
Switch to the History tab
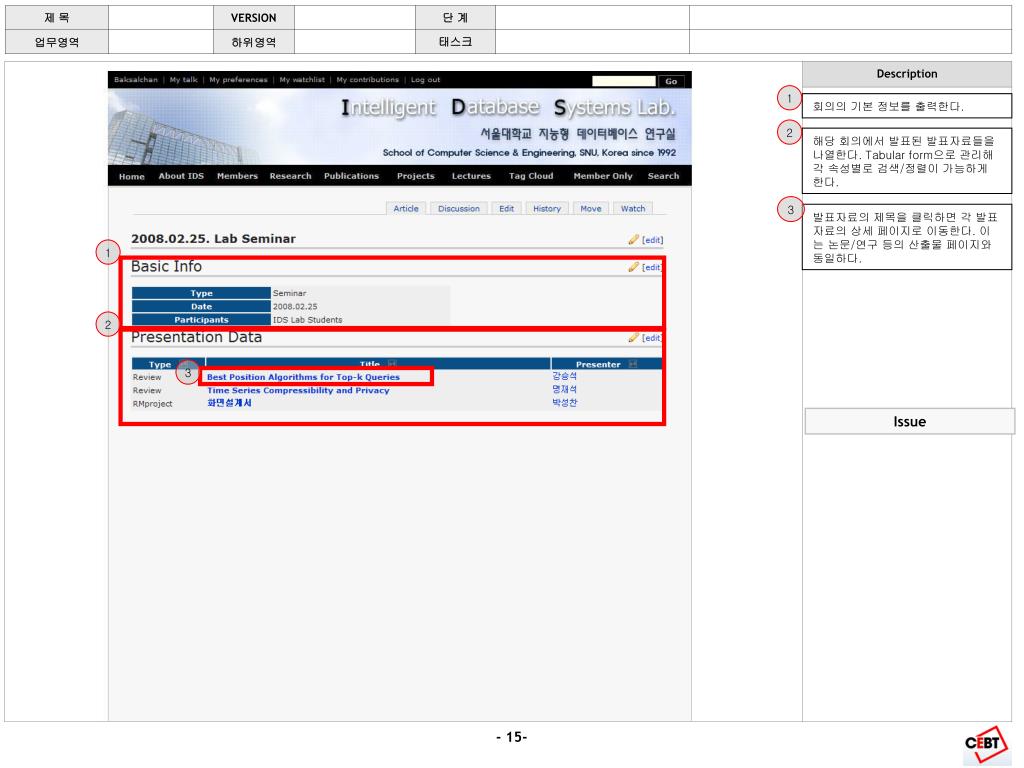[547, 208]
